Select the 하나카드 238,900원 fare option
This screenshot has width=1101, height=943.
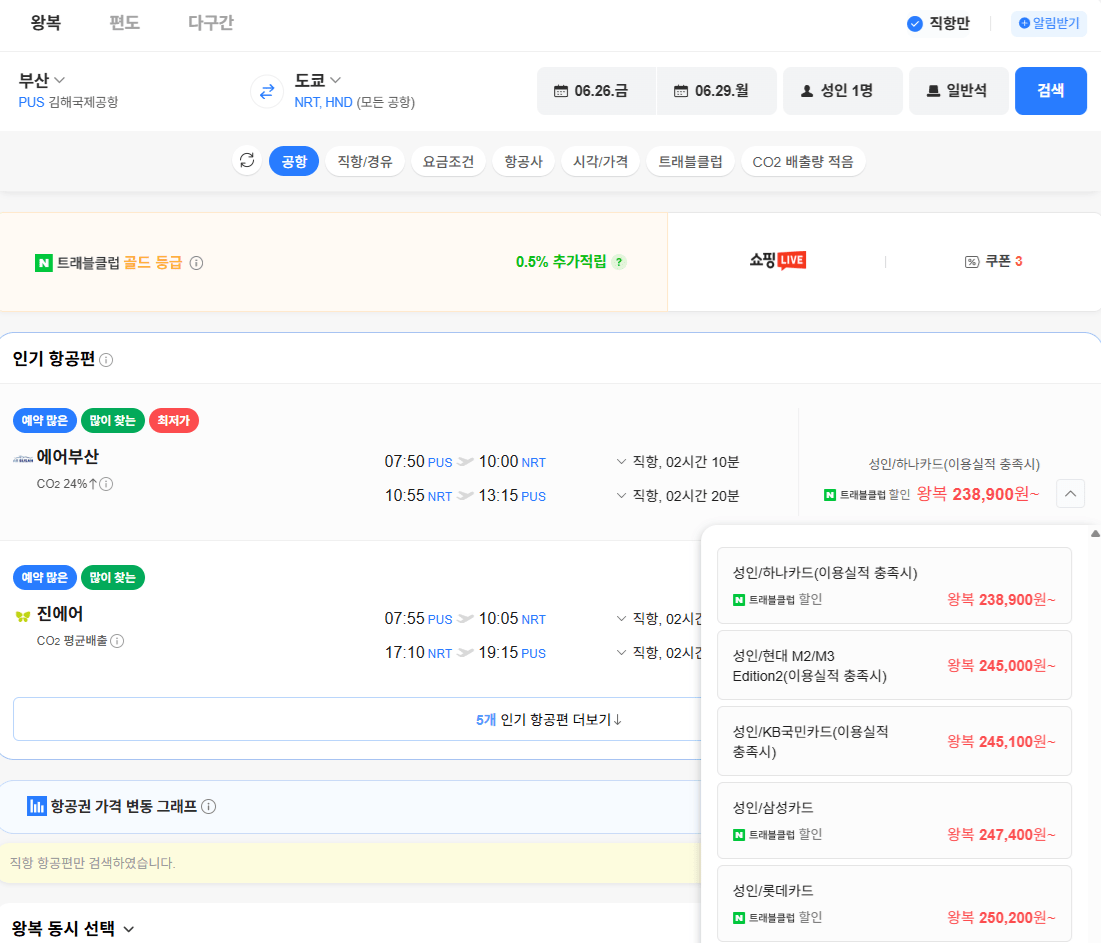[894, 586]
